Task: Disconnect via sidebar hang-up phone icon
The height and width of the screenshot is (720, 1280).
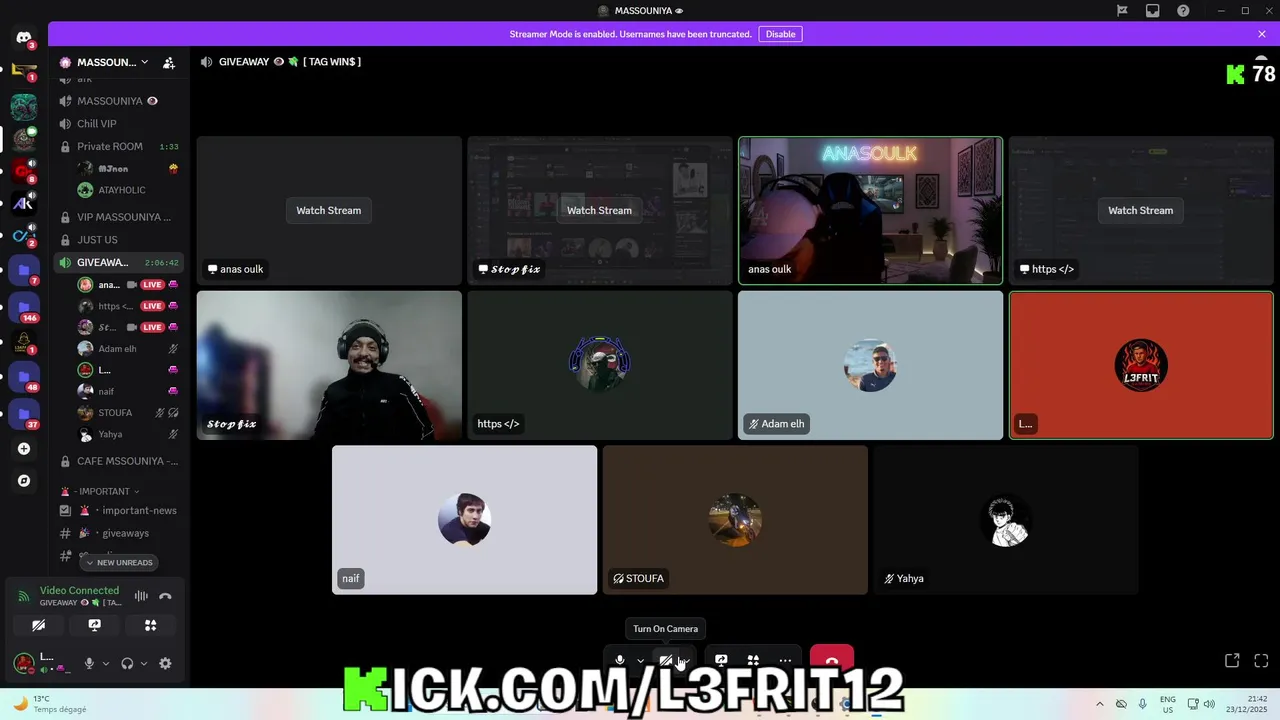Action: [165, 596]
